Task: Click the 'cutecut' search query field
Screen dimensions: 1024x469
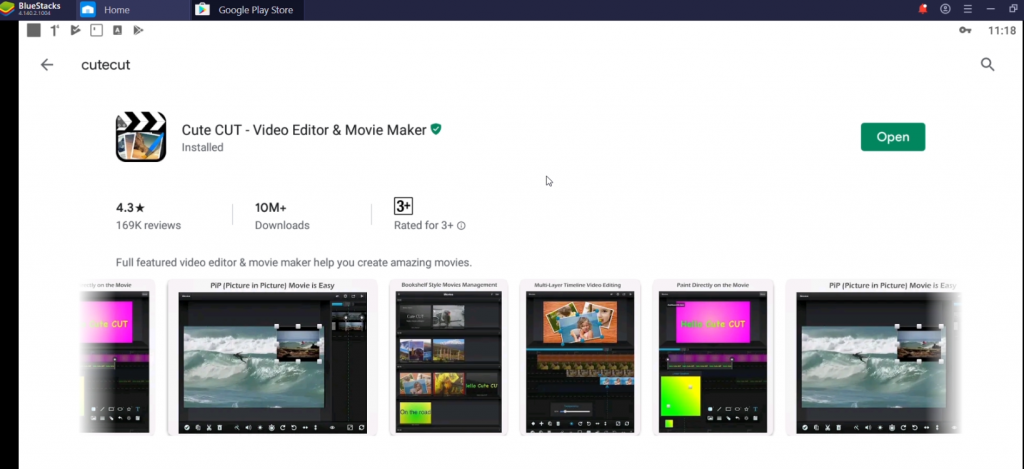Action: tap(105, 65)
